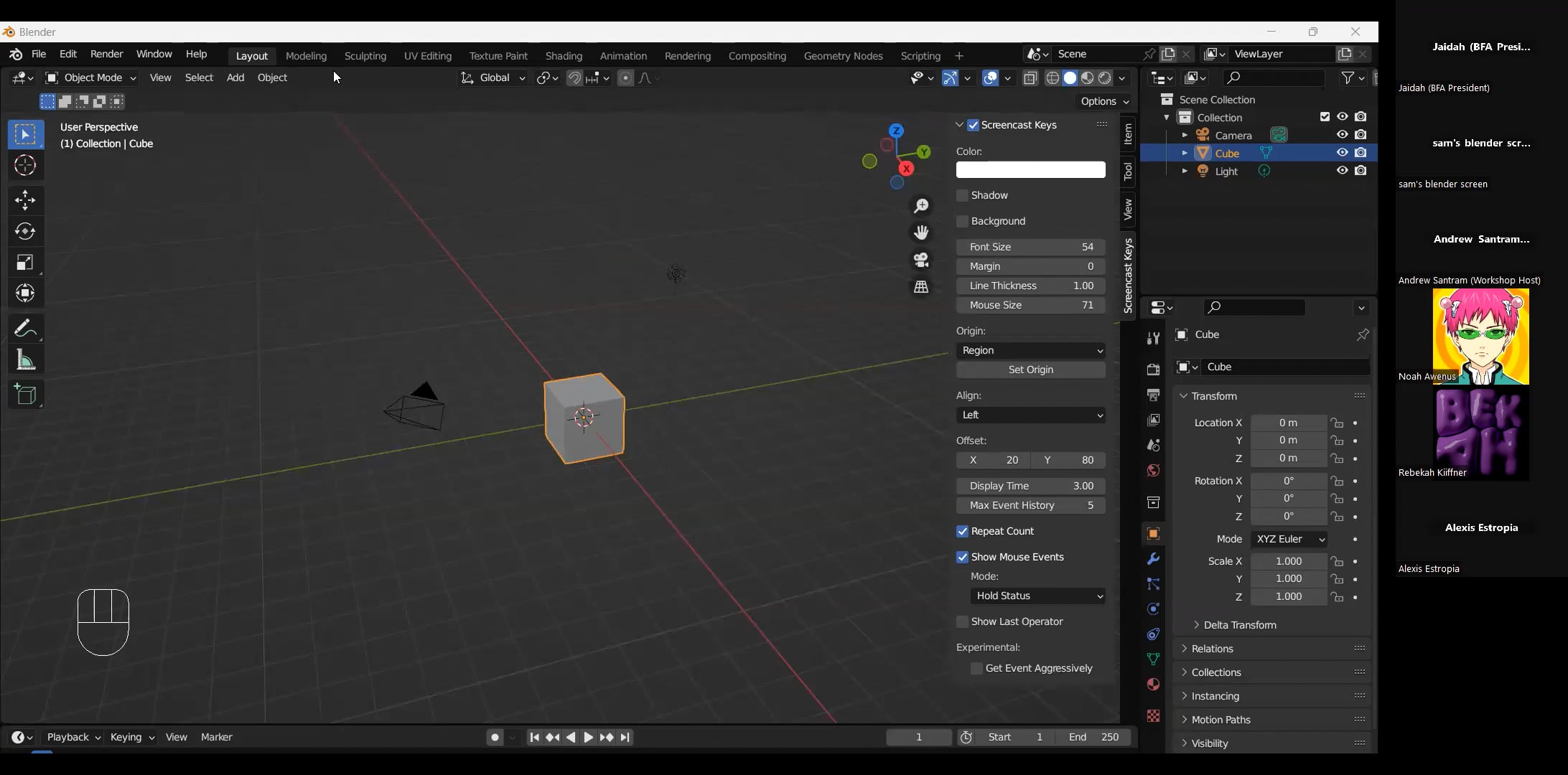Image resolution: width=1568 pixels, height=775 pixels.
Task: Switch to orthographic grid view icon
Action: click(921, 287)
